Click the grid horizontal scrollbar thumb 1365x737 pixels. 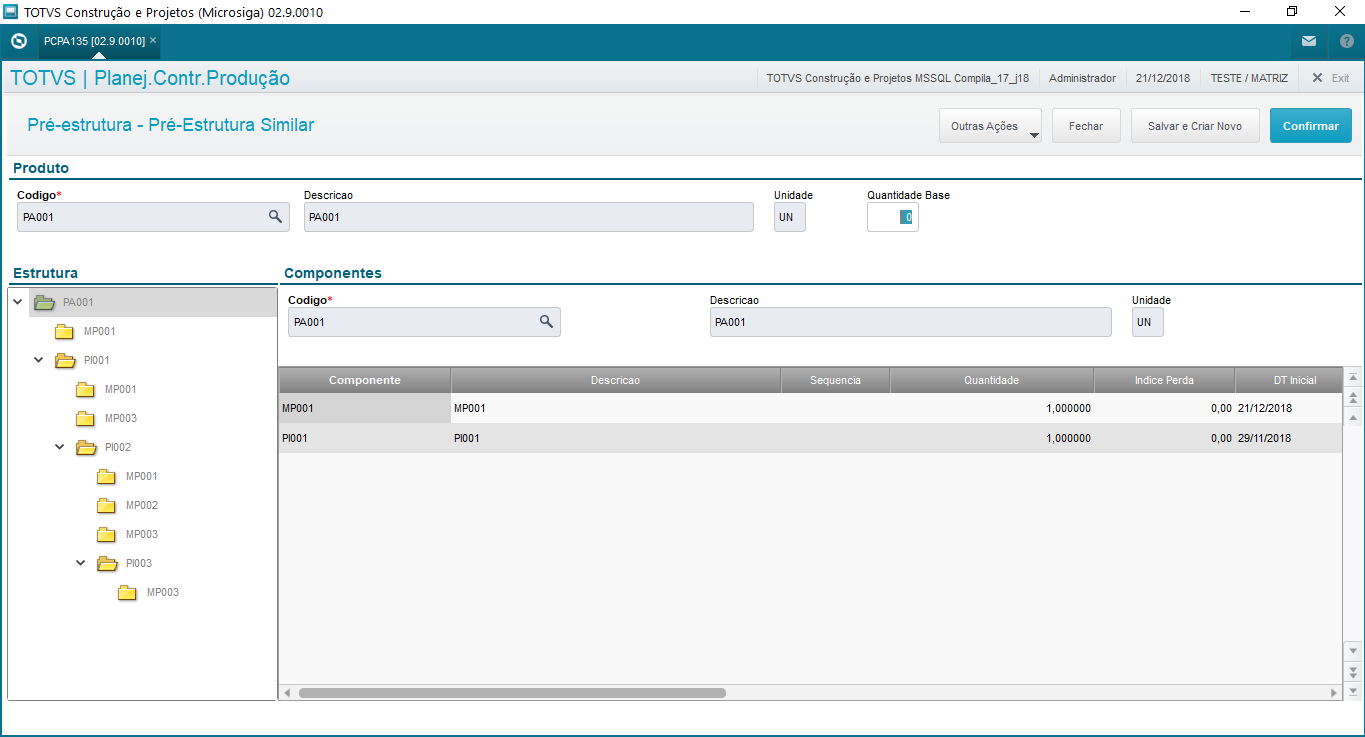[x=512, y=692]
